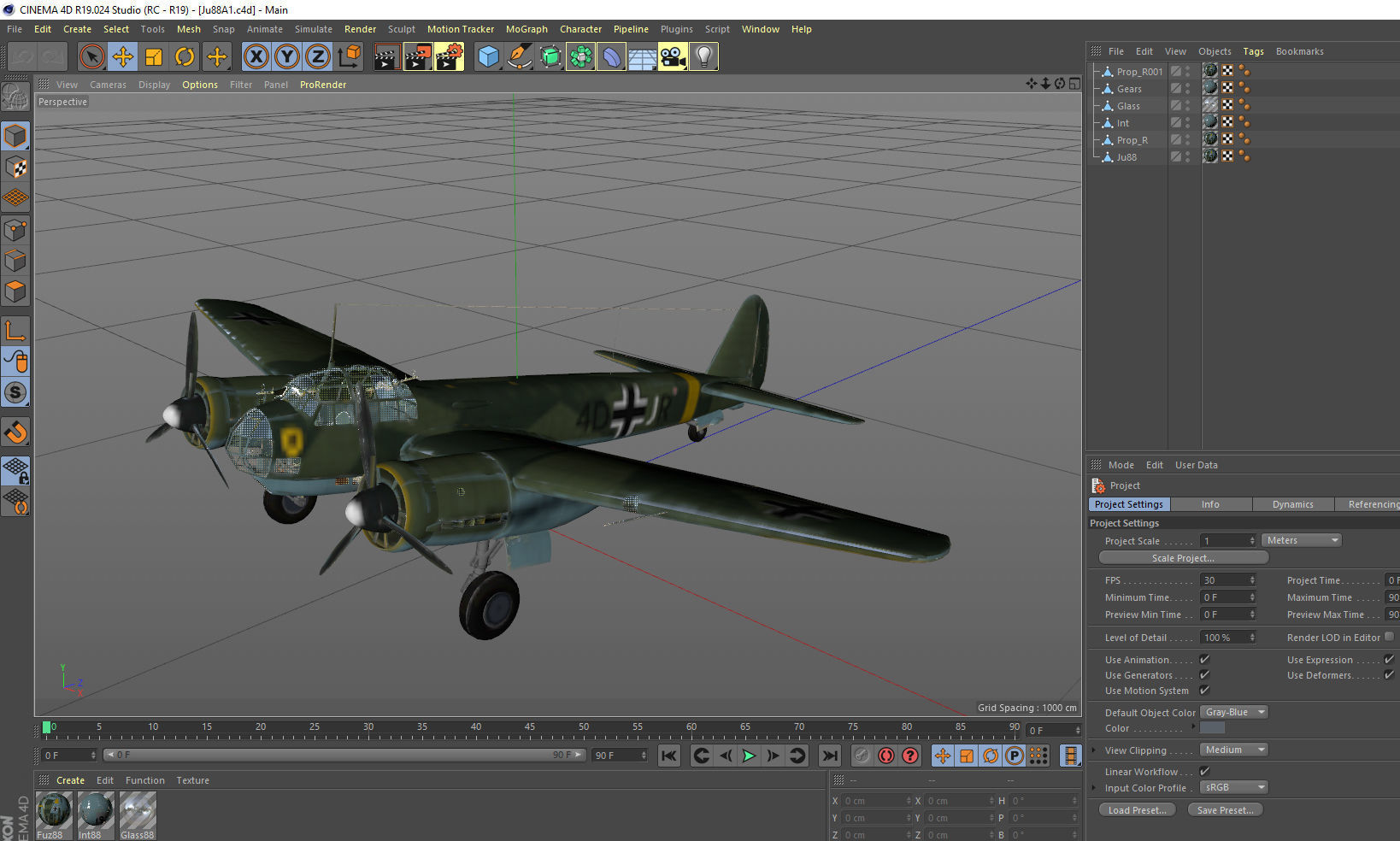Screen dimensions: 1400x841
Task: Toggle the Use Deformers checkbox
Action: pyautogui.click(x=1389, y=674)
